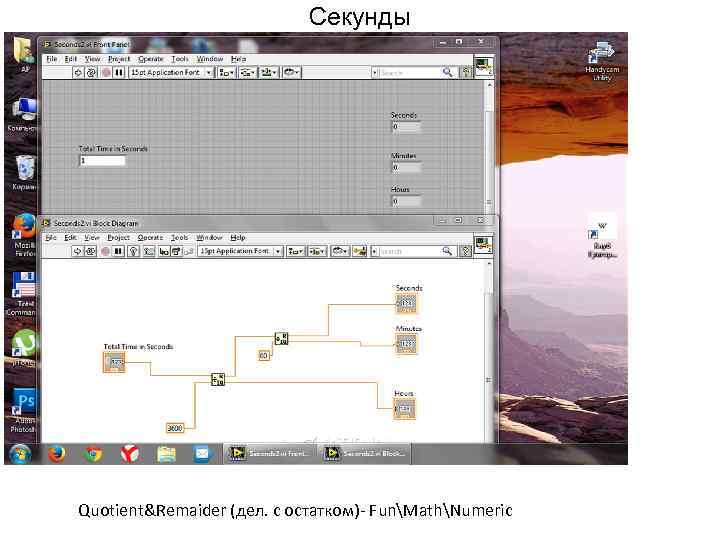Click Clean Up Diagram button

pyautogui.click(x=360, y=251)
